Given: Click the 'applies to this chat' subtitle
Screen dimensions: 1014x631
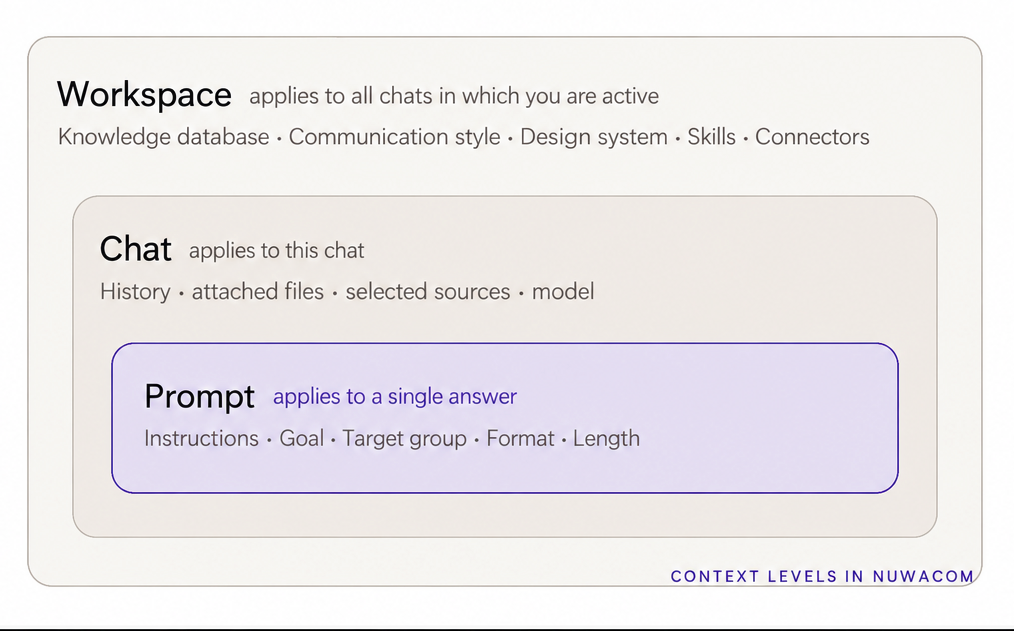Looking at the screenshot, I should [277, 251].
